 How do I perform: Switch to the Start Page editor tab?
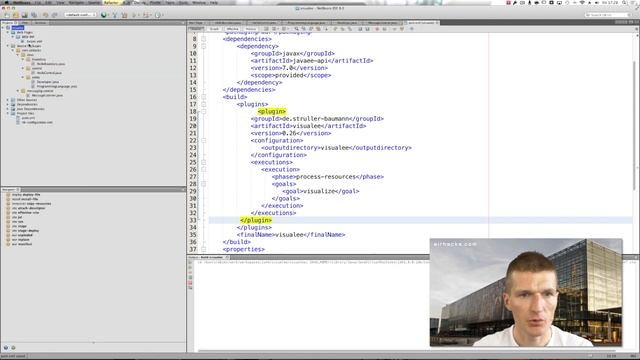[196, 23]
